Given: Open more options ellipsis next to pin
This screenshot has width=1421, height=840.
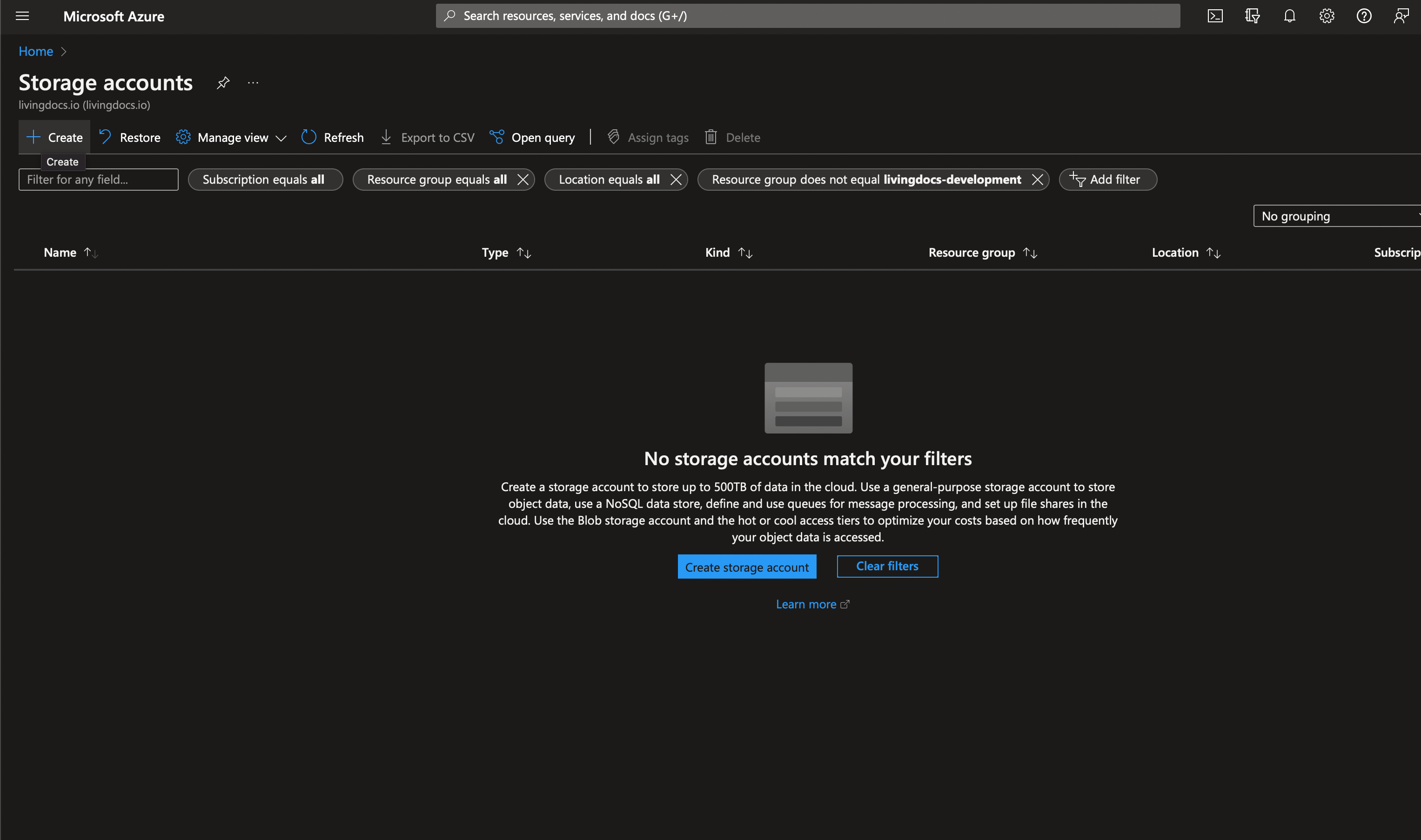Looking at the screenshot, I should point(253,83).
